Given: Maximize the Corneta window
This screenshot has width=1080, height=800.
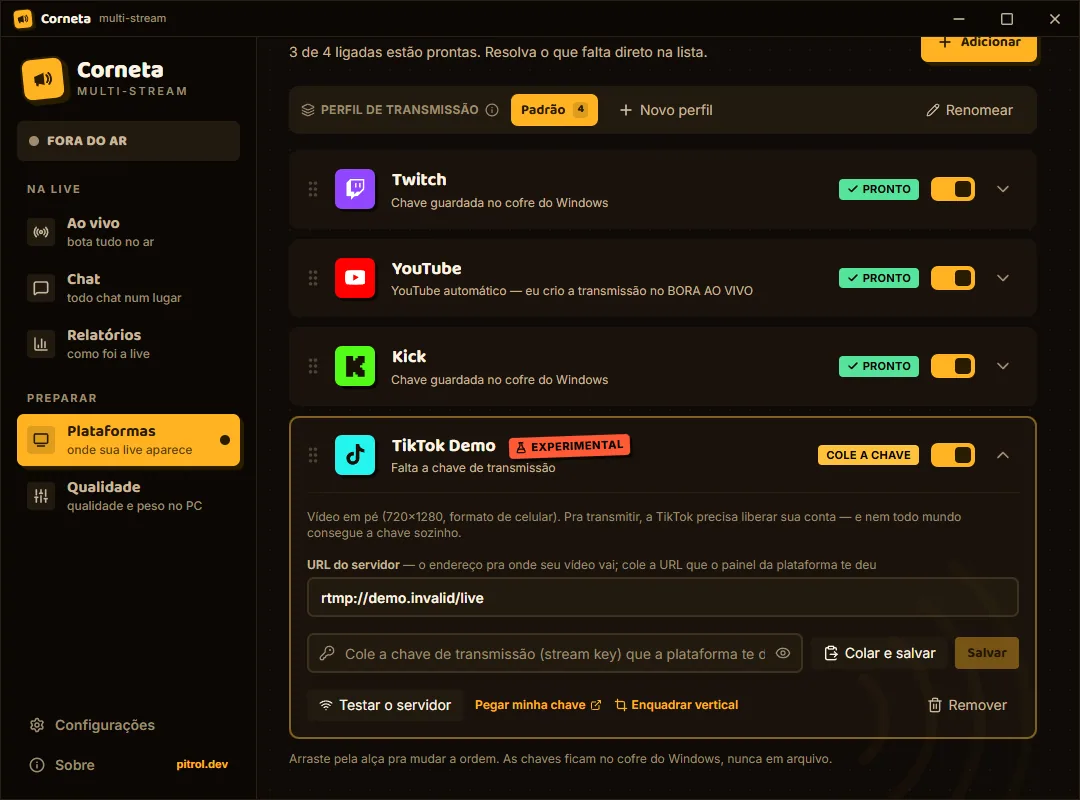Looking at the screenshot, I should click(x=1006, y=19).
